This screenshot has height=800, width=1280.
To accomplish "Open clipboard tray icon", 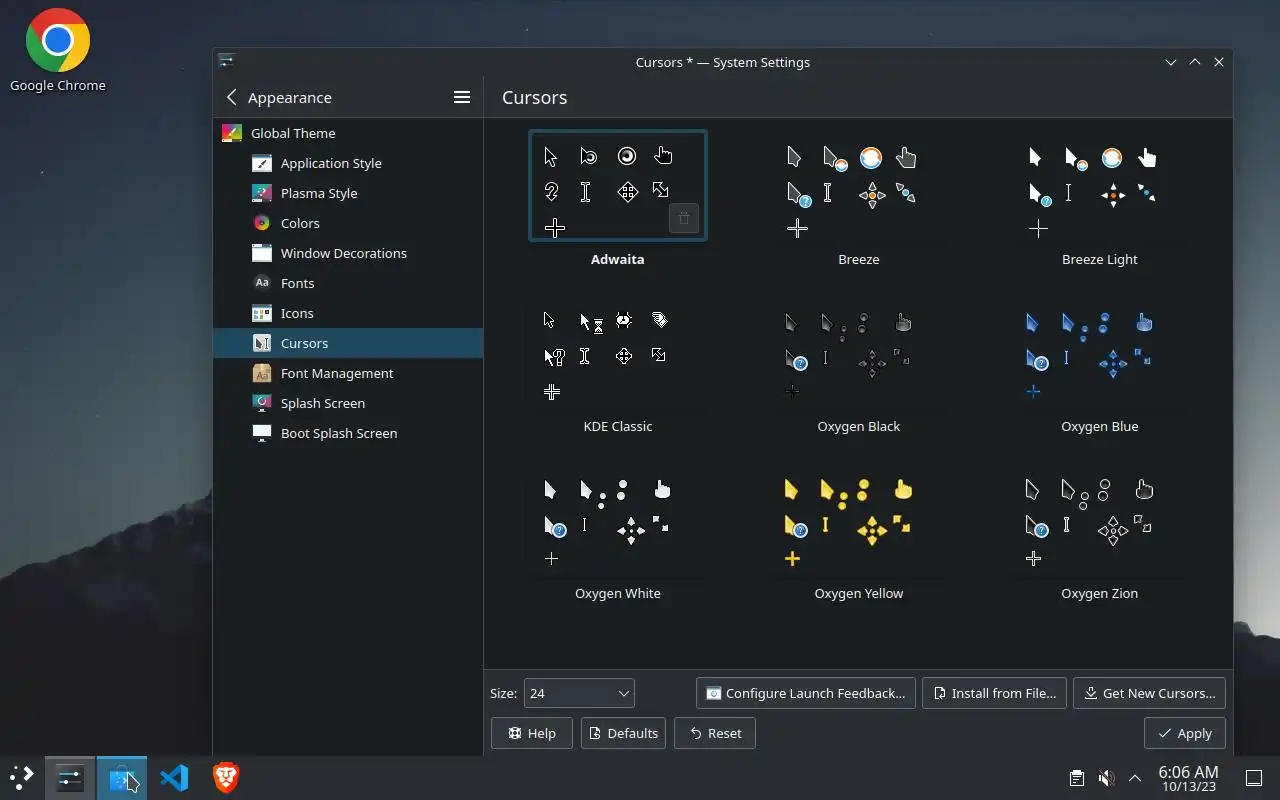I will (1076, 778).
